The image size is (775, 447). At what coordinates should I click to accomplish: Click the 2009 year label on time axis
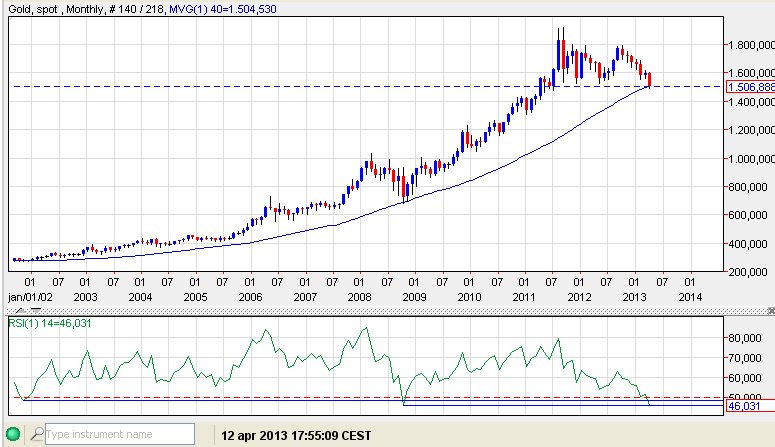coord(414,297)
